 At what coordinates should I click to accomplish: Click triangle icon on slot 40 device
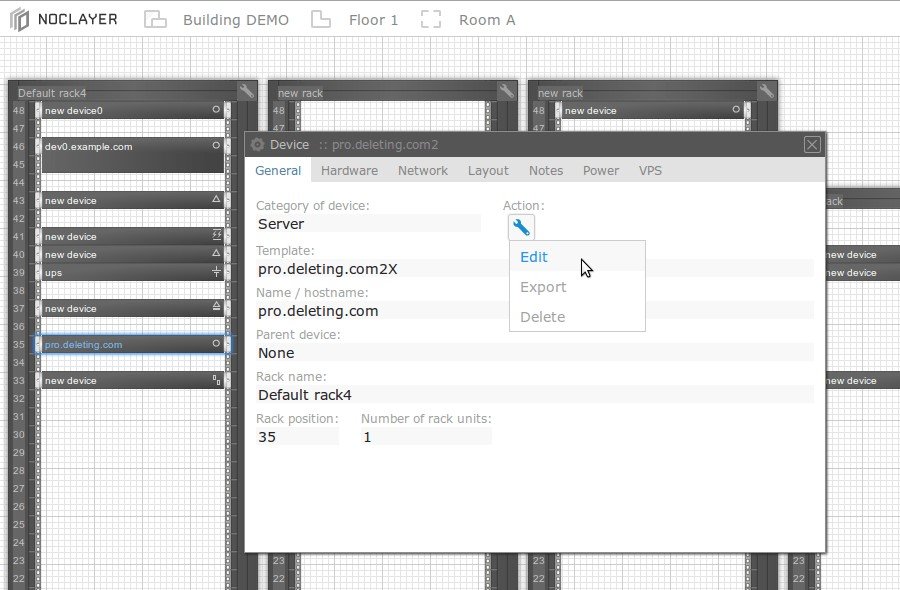216,253
